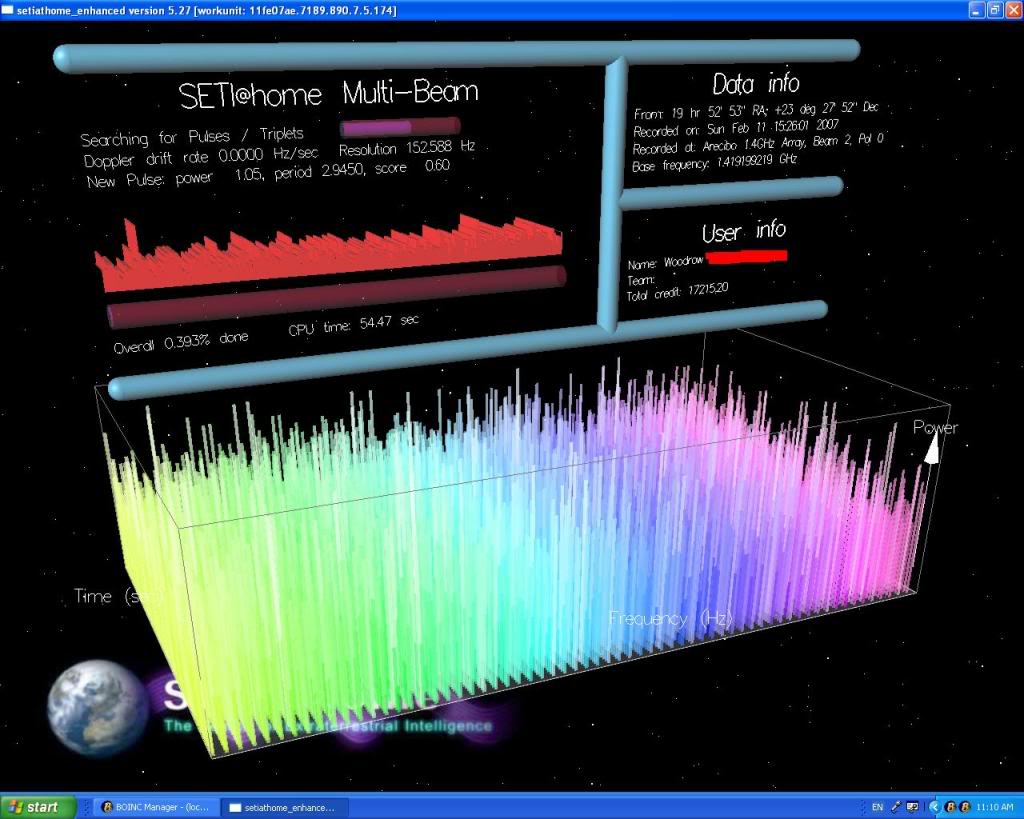Click the purple progress bar beside Triplets
This screenshot has width=1024, height=819.
click(x=400, y=126)
